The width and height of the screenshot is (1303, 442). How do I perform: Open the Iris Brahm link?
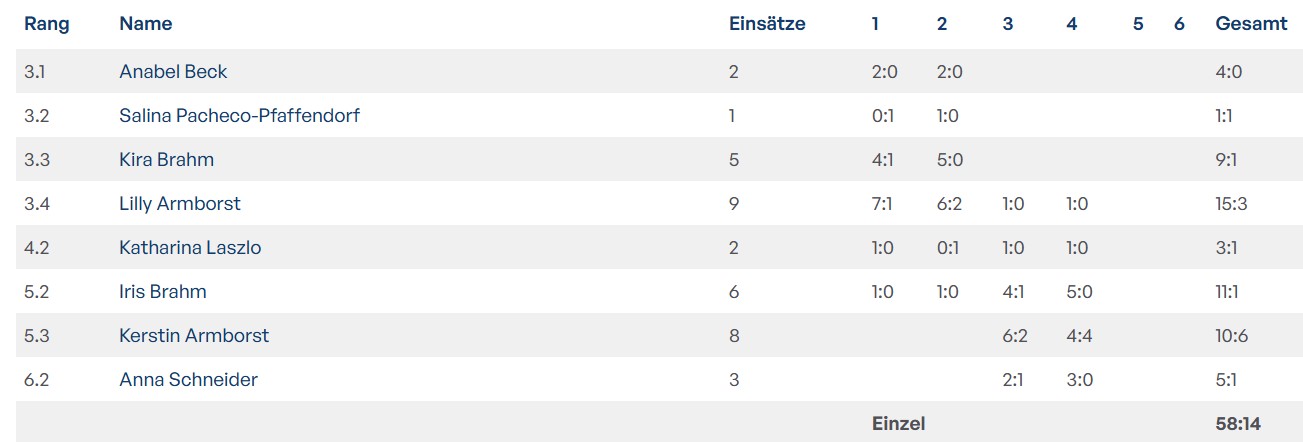pos(163,292)
